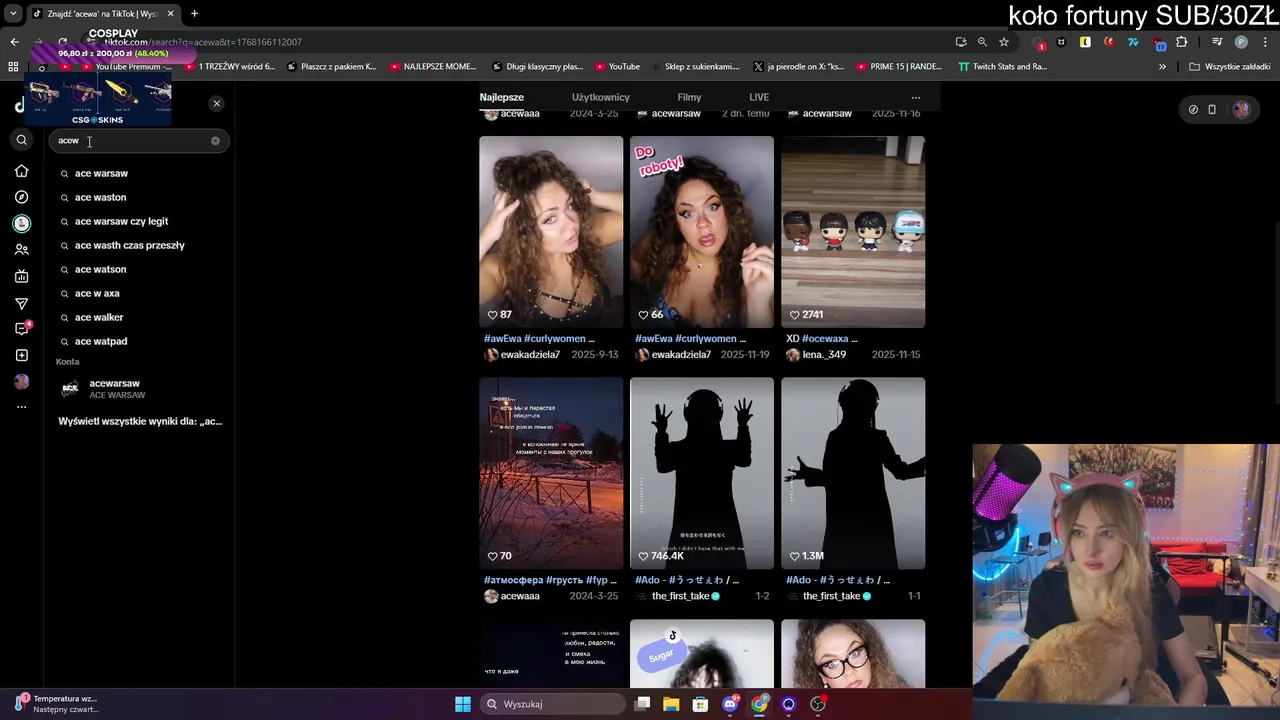Open the coin icon in top-right pill
Viewport: 1280px width, 720px height.
[1193, 110]
